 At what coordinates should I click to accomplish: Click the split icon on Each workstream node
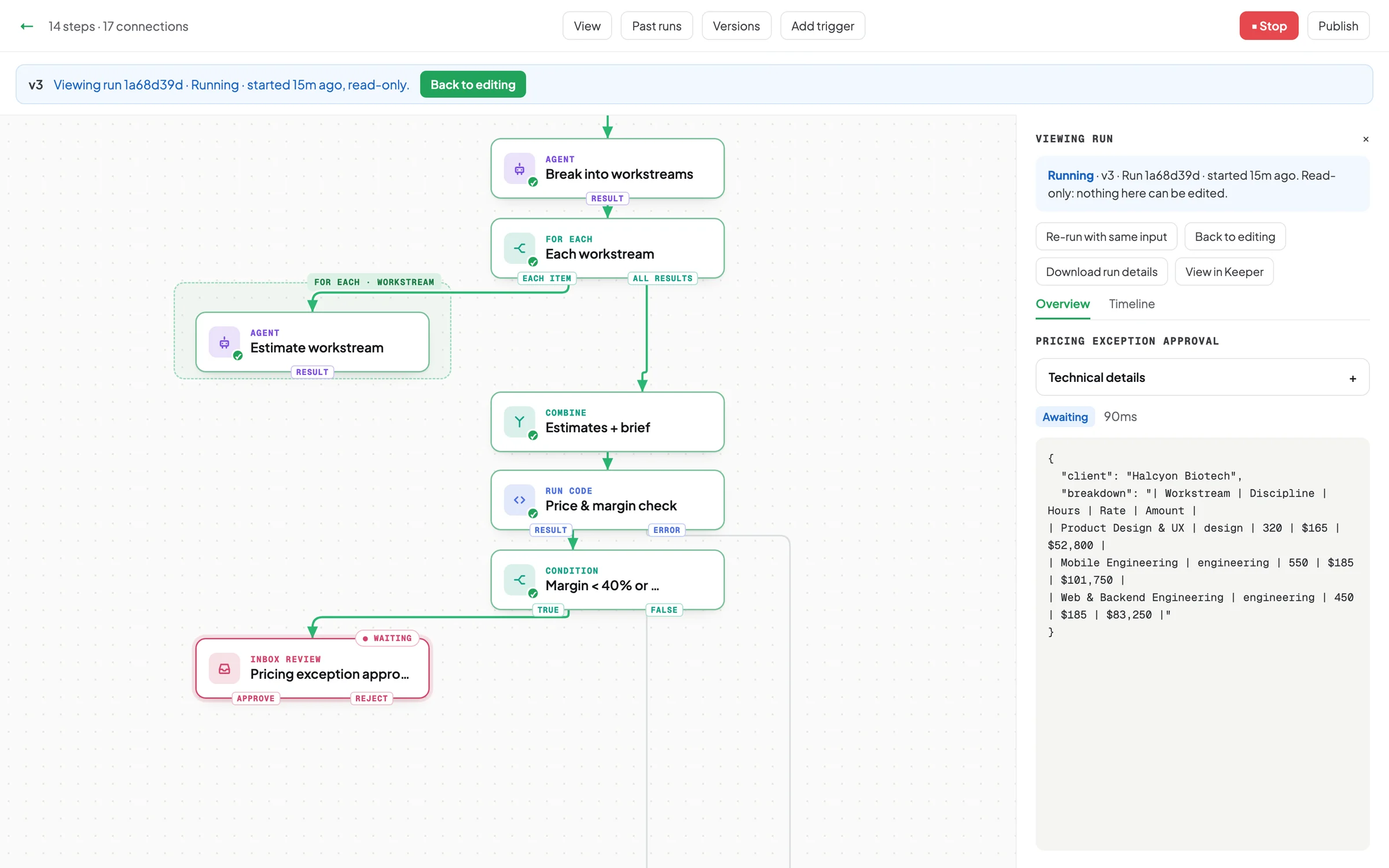(x=519, y=248)
